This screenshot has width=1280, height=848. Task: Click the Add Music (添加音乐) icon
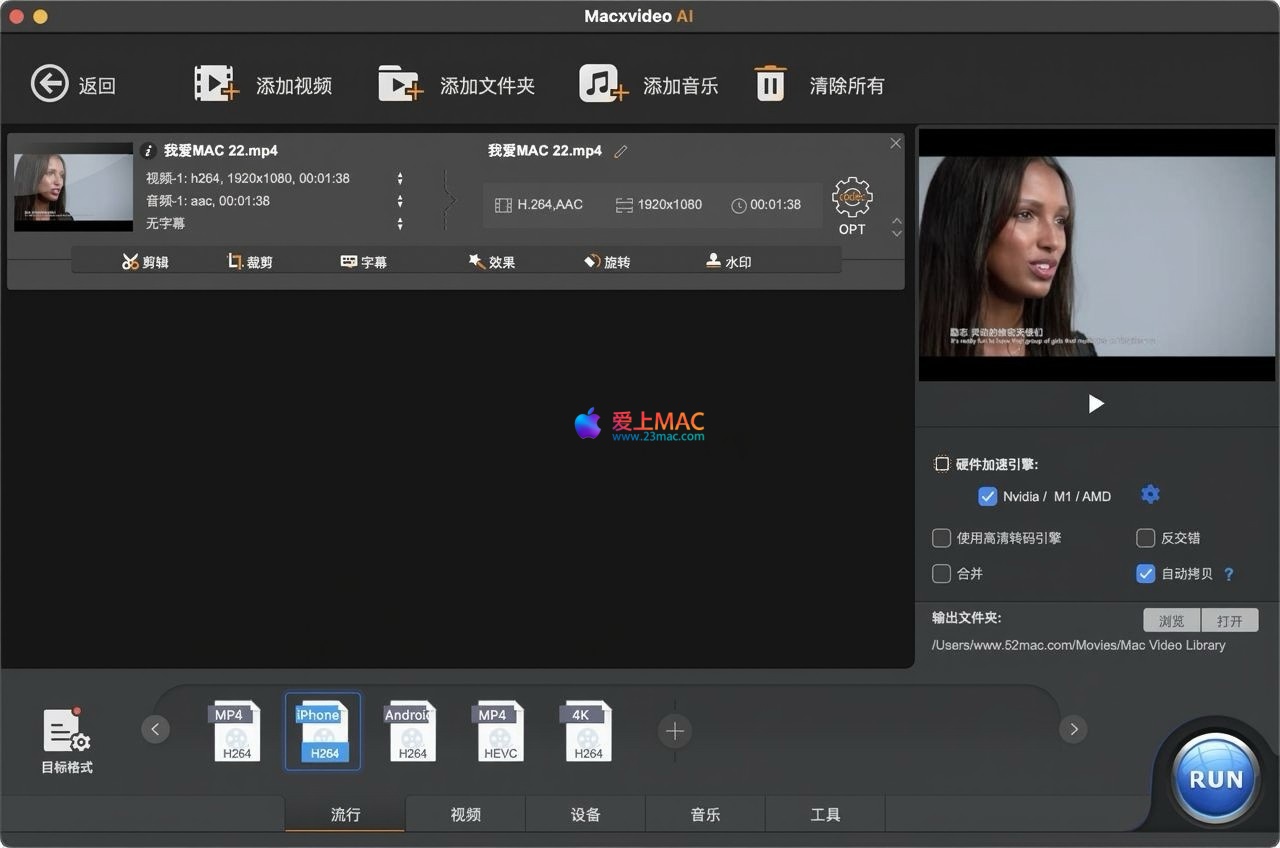603,84
